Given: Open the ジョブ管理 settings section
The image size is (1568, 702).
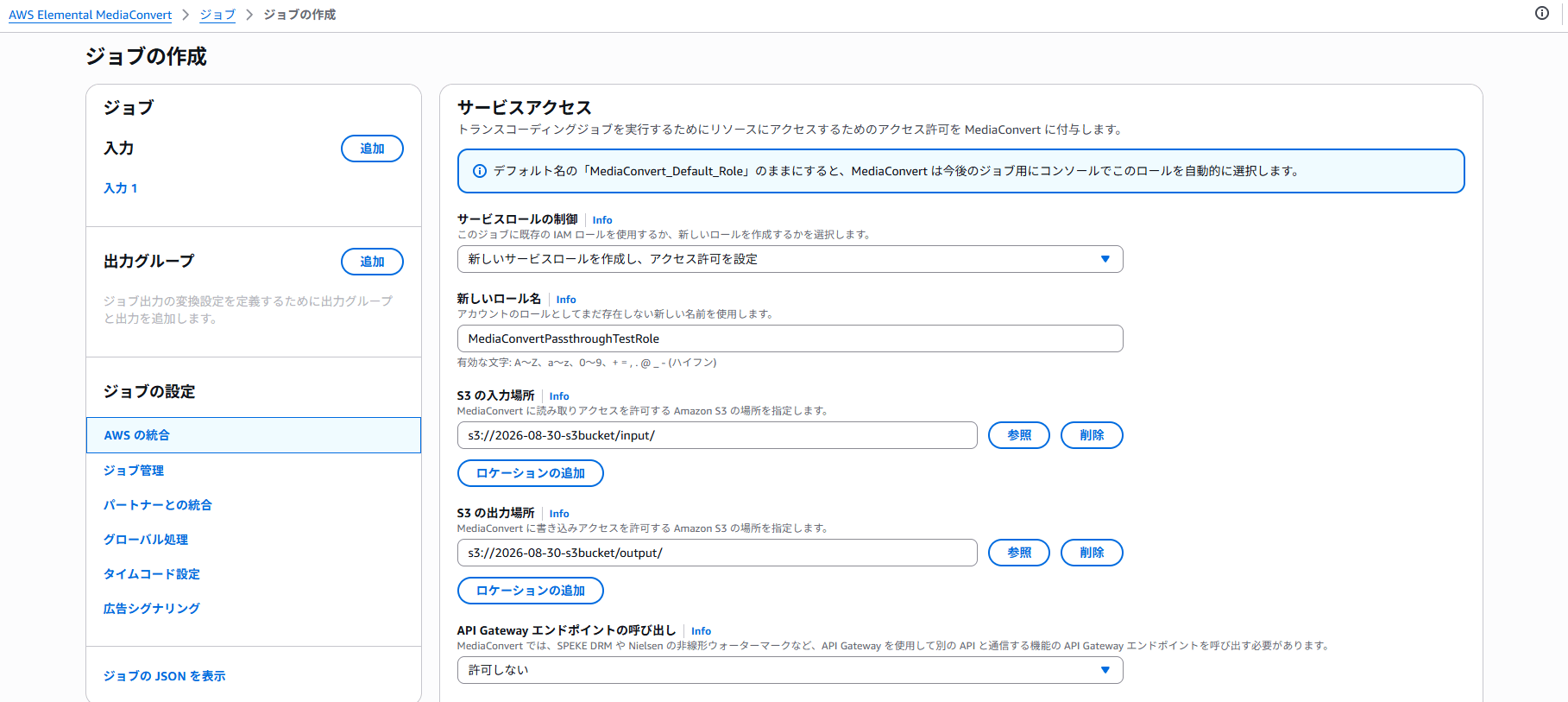Looking at the screenshot, I should click(134, 471).
